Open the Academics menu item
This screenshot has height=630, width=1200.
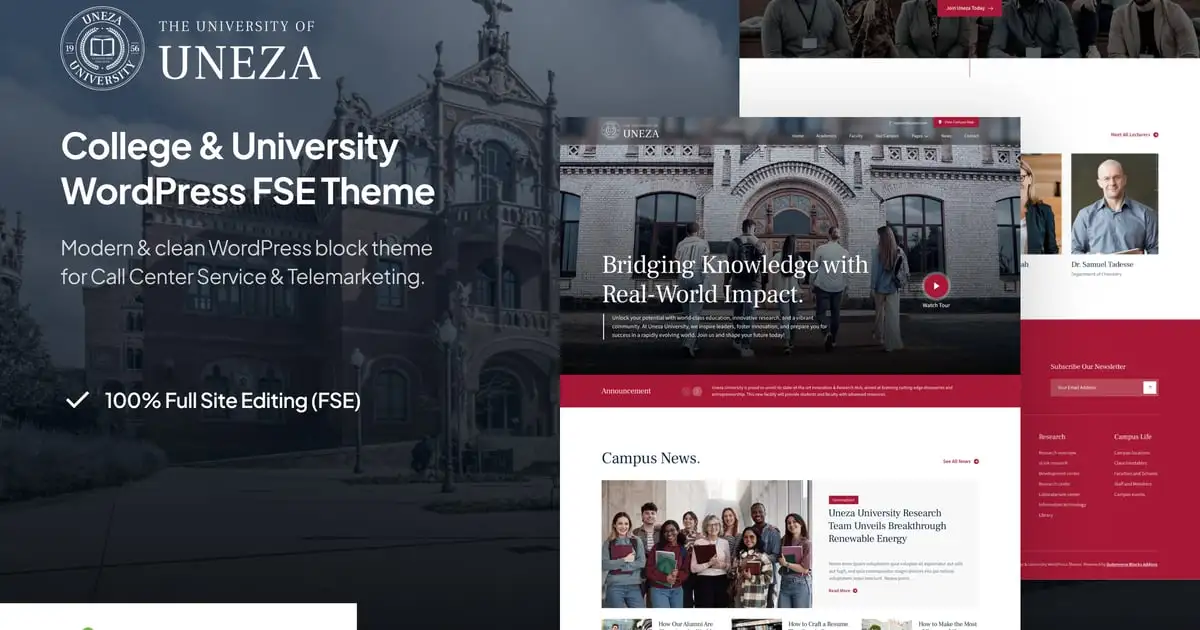coord(826,135)
